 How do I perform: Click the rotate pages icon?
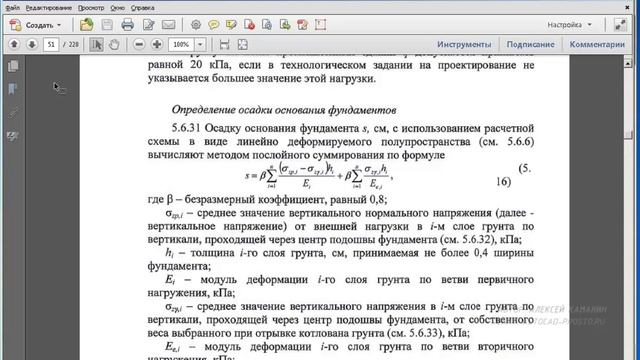tap(267, 25)
